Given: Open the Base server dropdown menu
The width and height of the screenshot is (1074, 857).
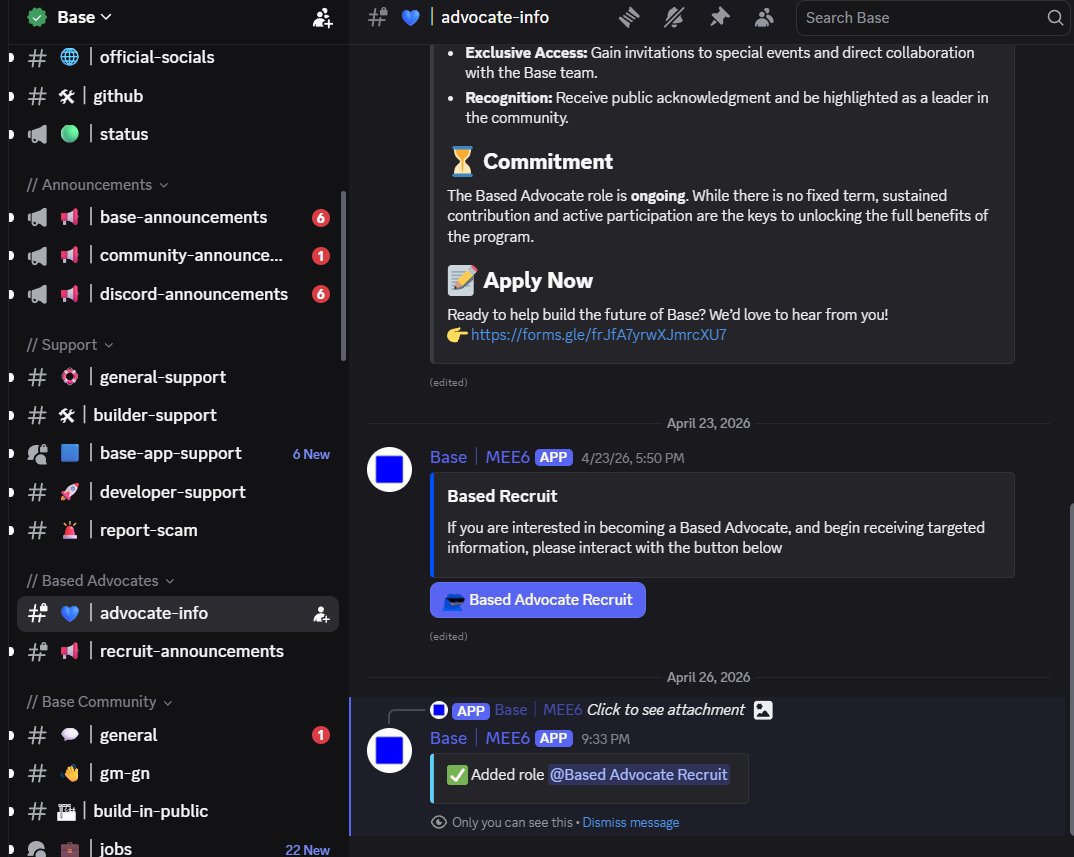Looking at the screenshot, I should point(84,17).
